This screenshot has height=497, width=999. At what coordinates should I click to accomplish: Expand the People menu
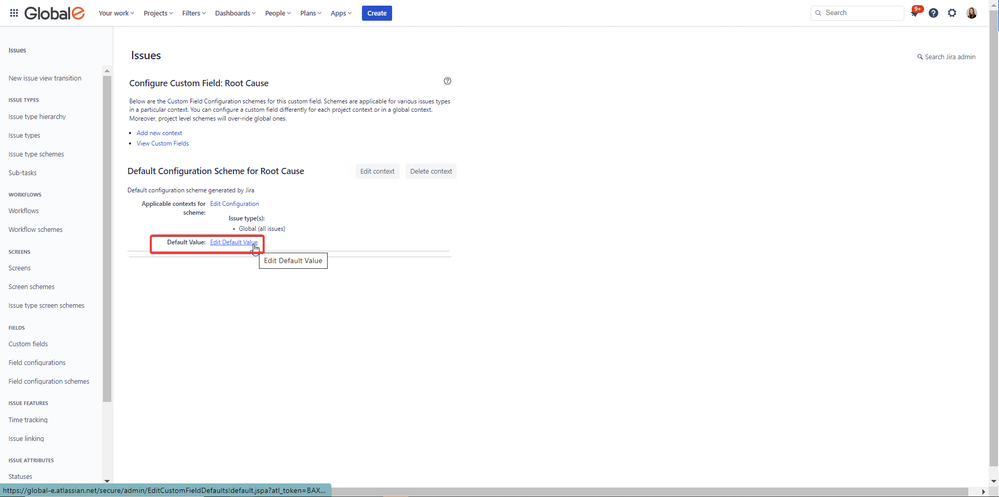(x=278, y=13)
